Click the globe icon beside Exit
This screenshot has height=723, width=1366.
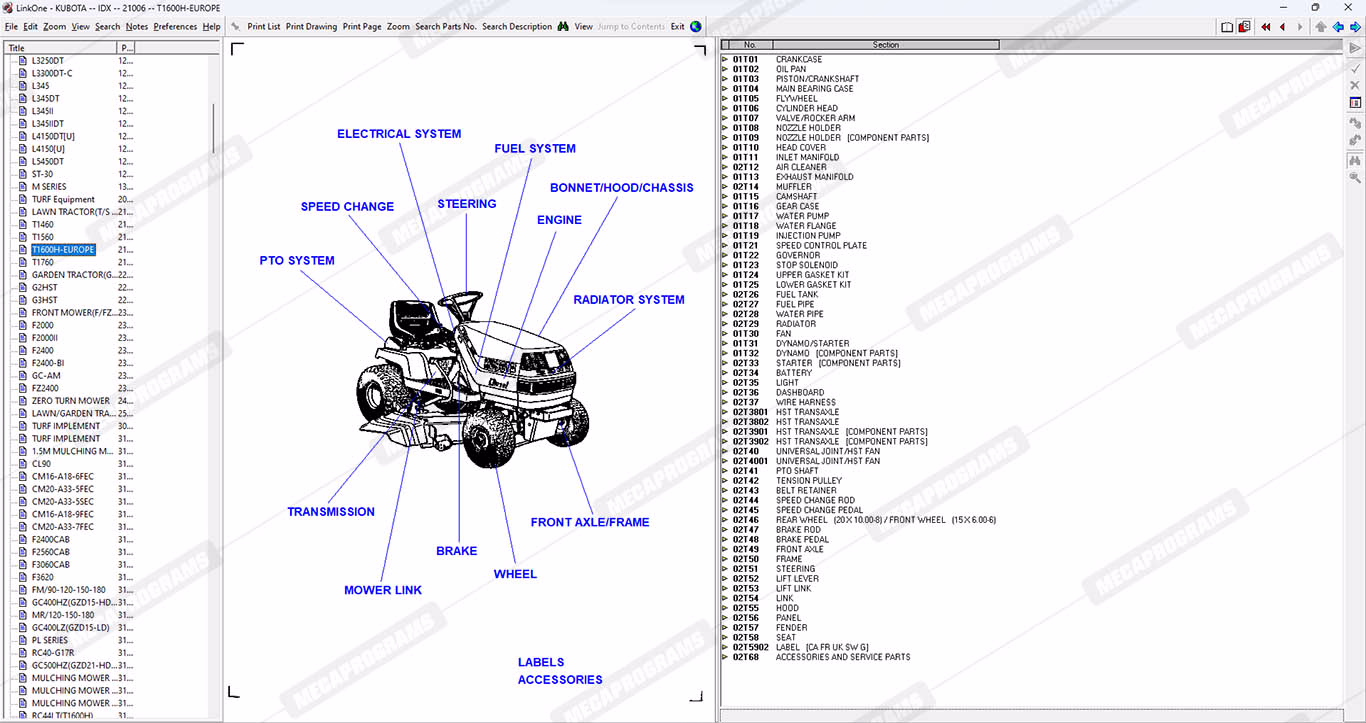[696, 27]
